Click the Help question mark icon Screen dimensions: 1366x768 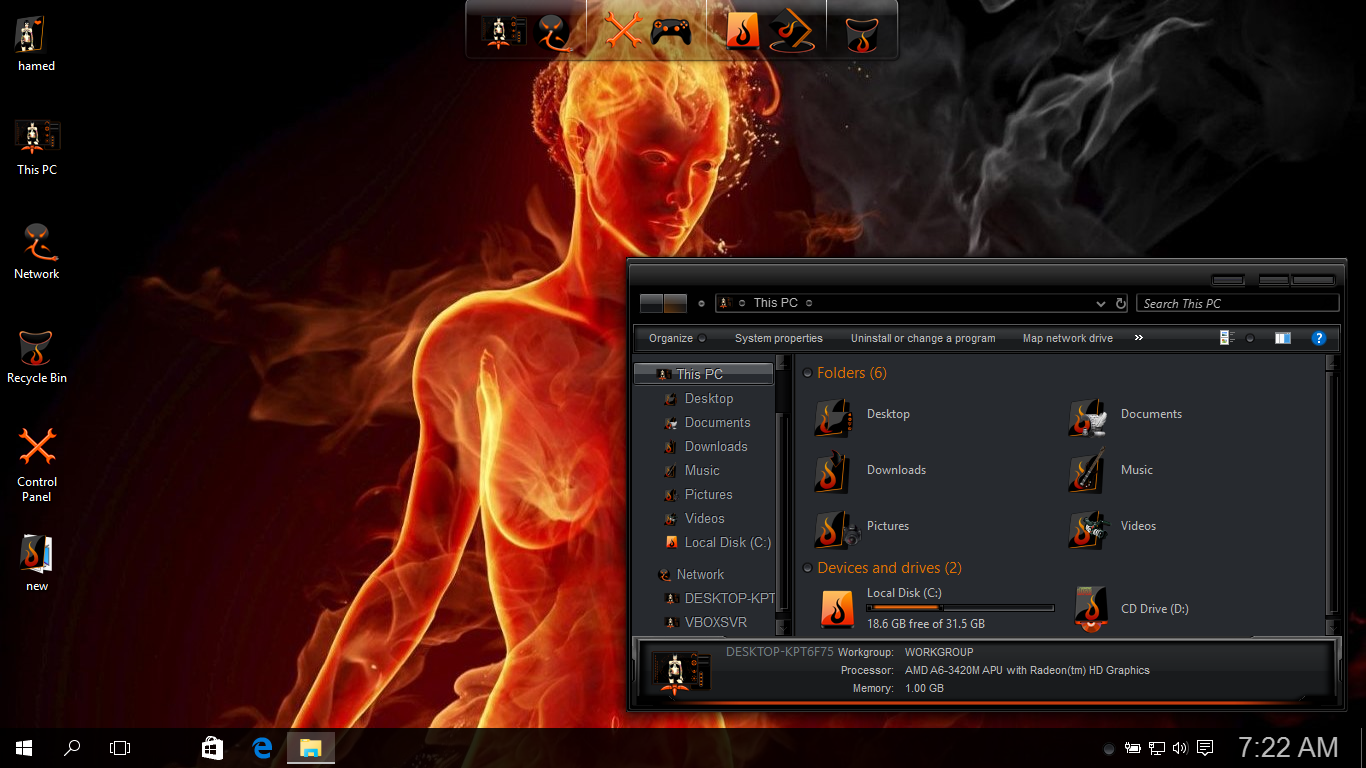tap(1318, 338)
